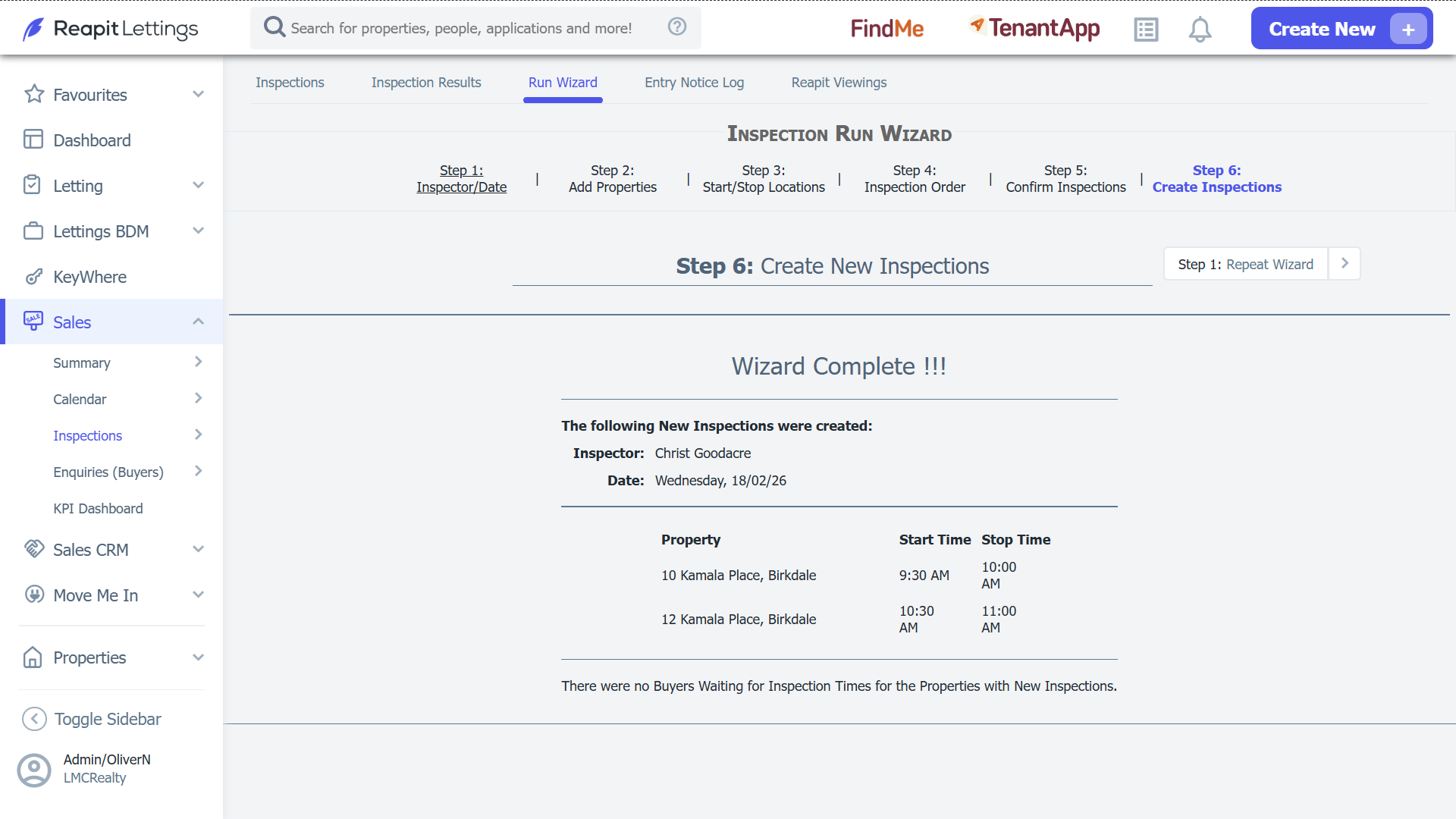
Task: Click the Step 1: Repeat Wizard button
Action: [1246, 264]
